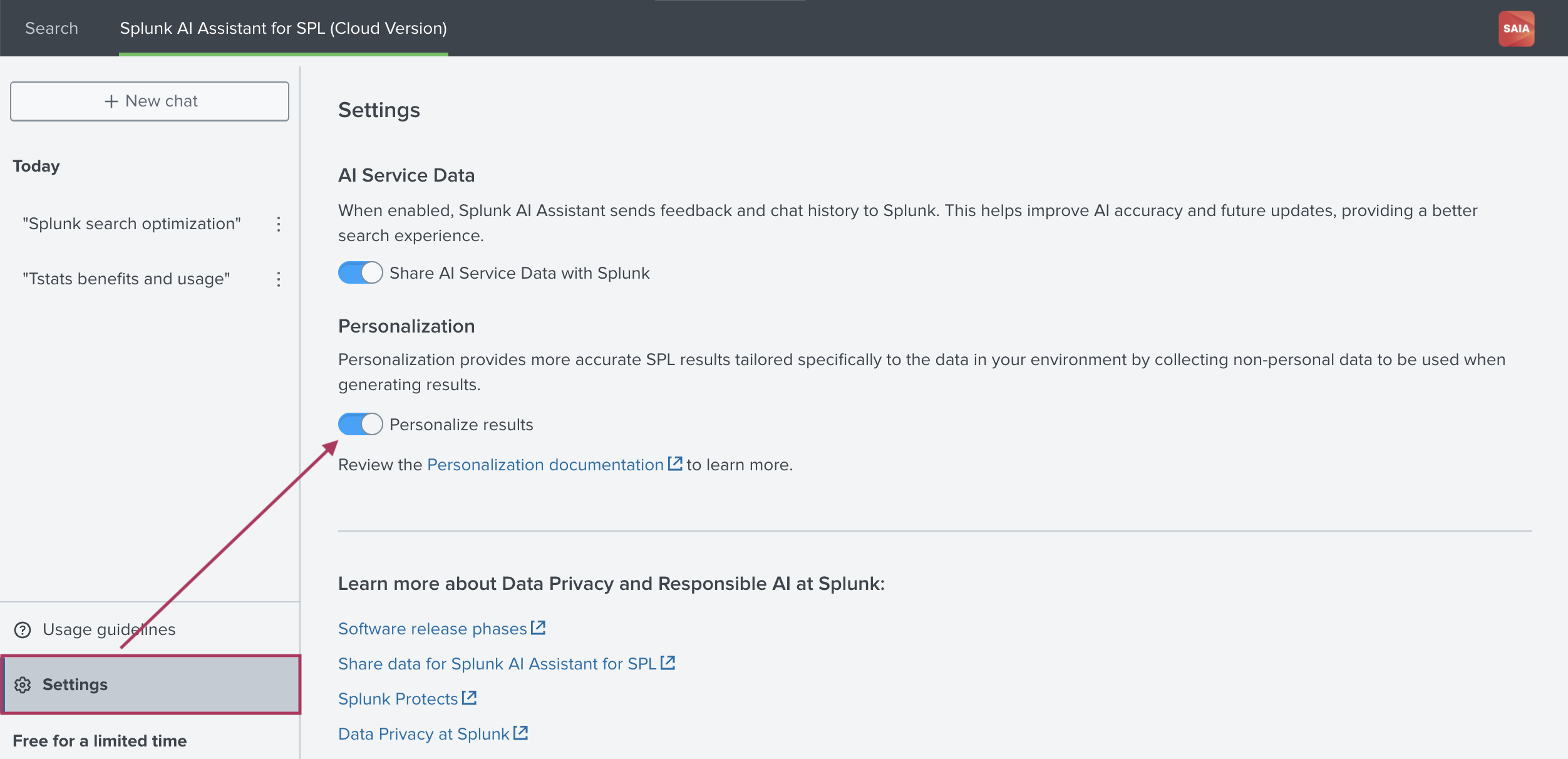Click the "Free for a limited time" text
This screenshot has width=1568, height=759.
(100, 741)
